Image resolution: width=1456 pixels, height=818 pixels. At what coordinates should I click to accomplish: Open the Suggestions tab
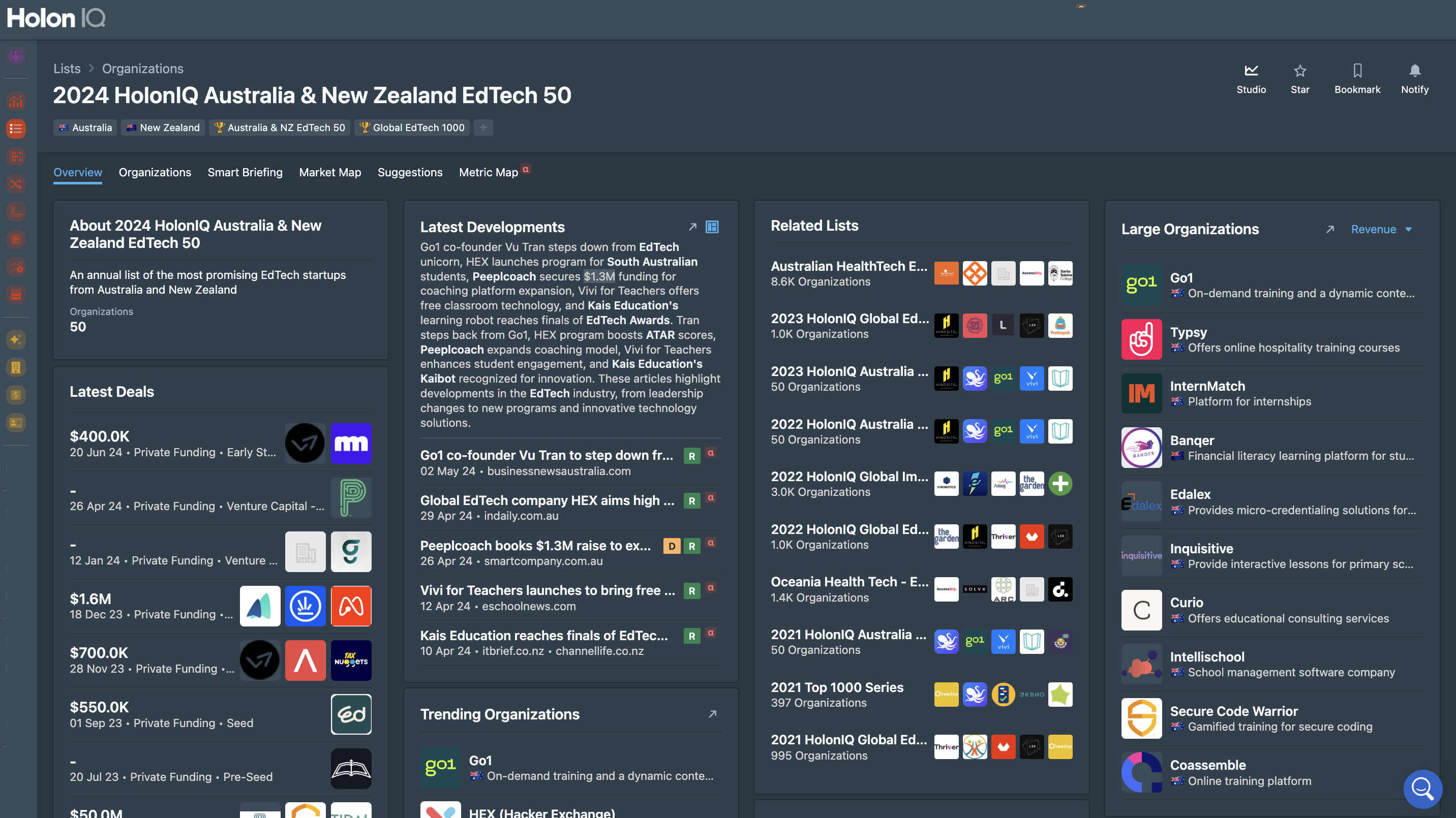coord(410,172)
